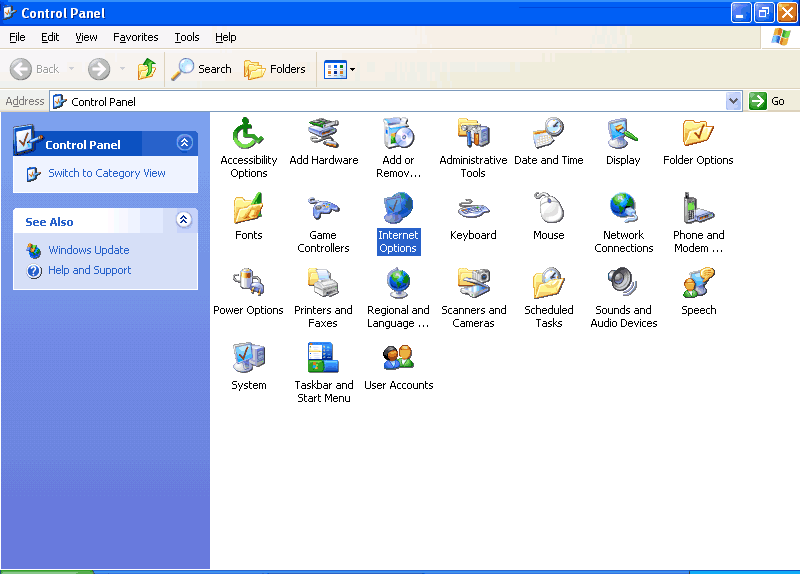Open the Network Connections icon
The image size is (800, 574).
point(623,209)
